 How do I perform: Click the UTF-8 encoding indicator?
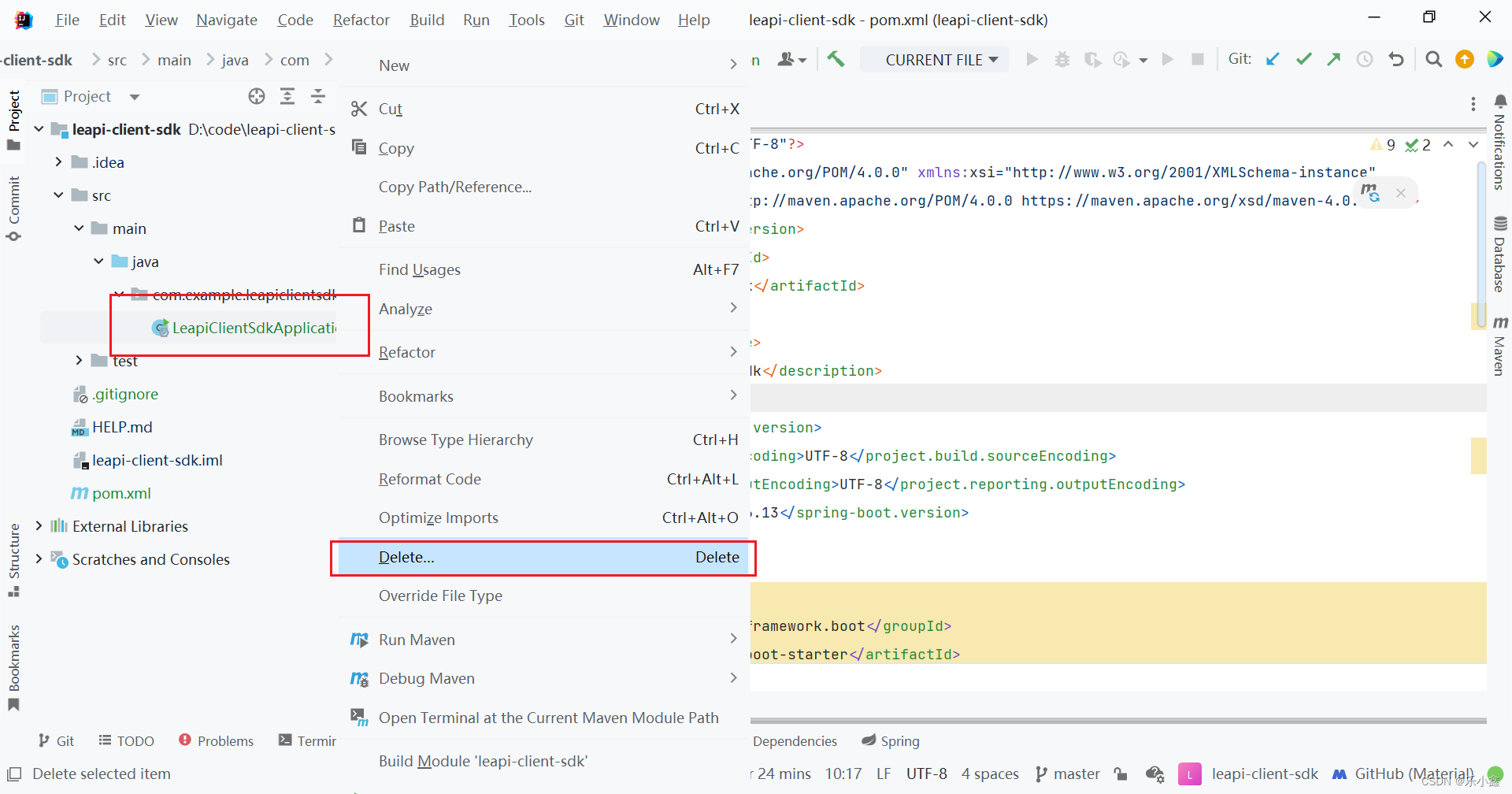coord(927,774)
